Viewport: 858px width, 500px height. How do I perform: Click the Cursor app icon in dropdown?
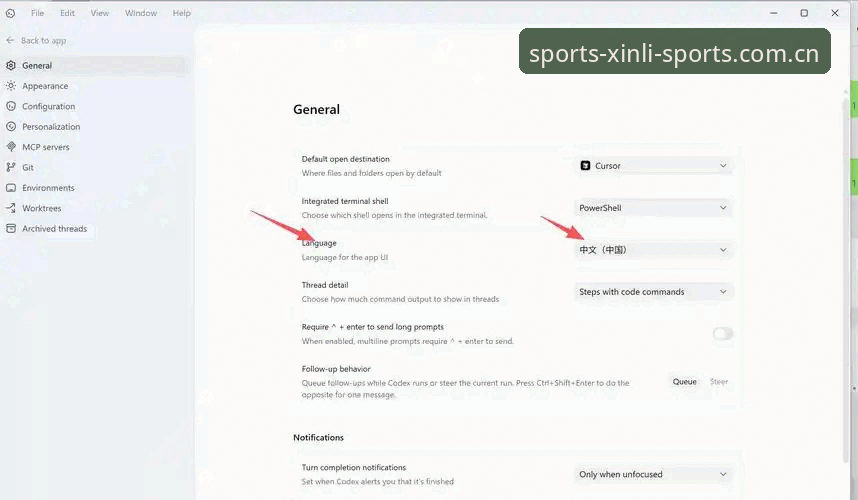(x=585, y=166)
